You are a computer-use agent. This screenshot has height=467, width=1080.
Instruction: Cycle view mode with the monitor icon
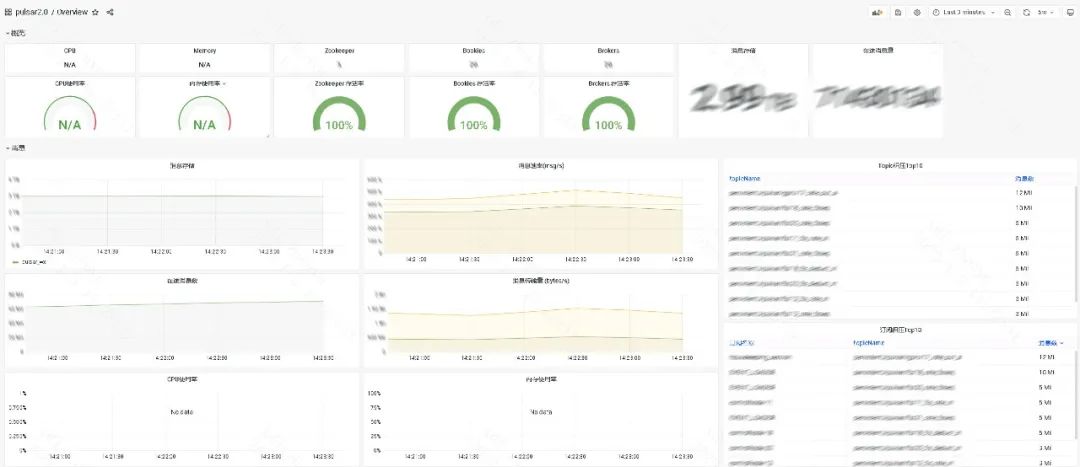[1069, 12]
